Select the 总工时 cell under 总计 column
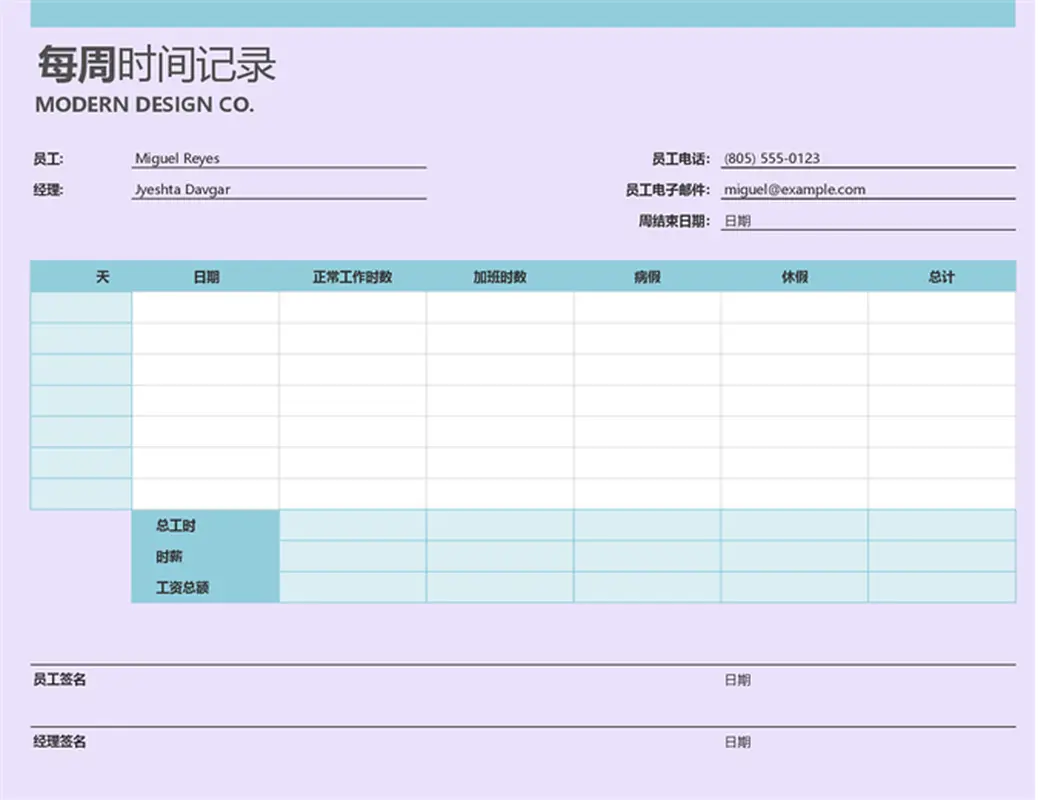1038x800 pixels. click(x=941, y=526)
